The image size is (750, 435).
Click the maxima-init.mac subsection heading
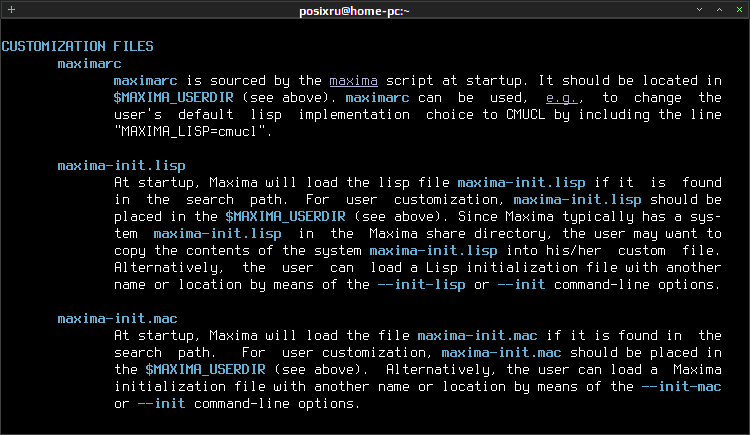(x=118, y=319)
